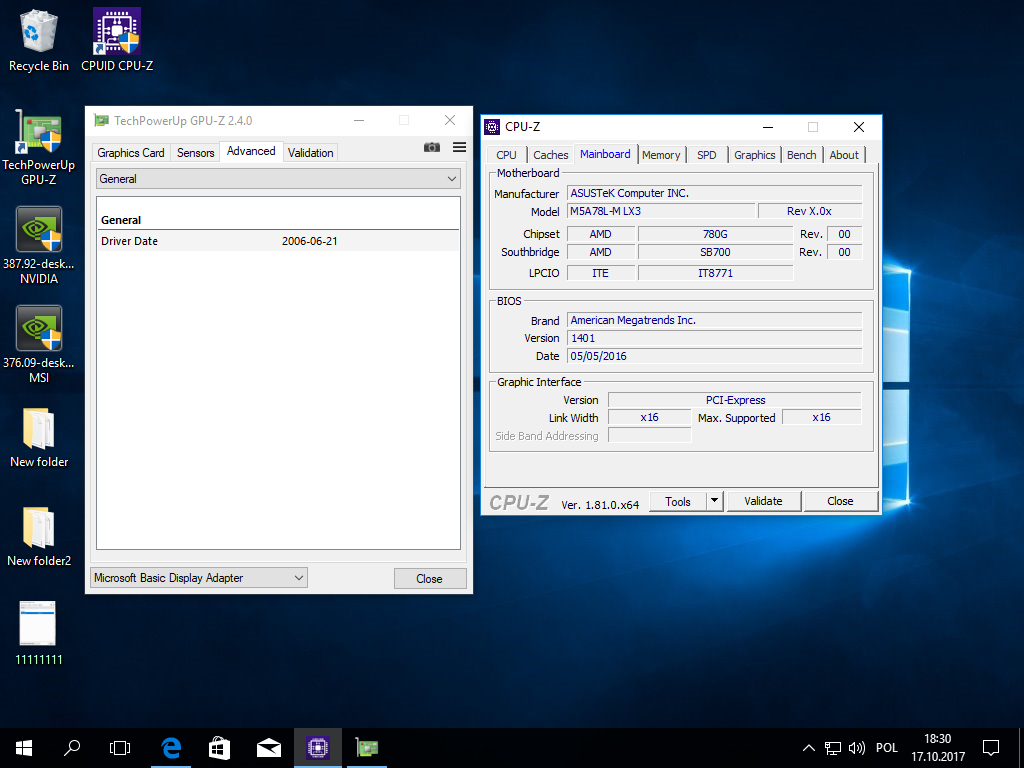Viewport: 1024px width, 768px height.
Task: Click the 780G chipset field
Action: pyautogui.click(x=715, y=234)
